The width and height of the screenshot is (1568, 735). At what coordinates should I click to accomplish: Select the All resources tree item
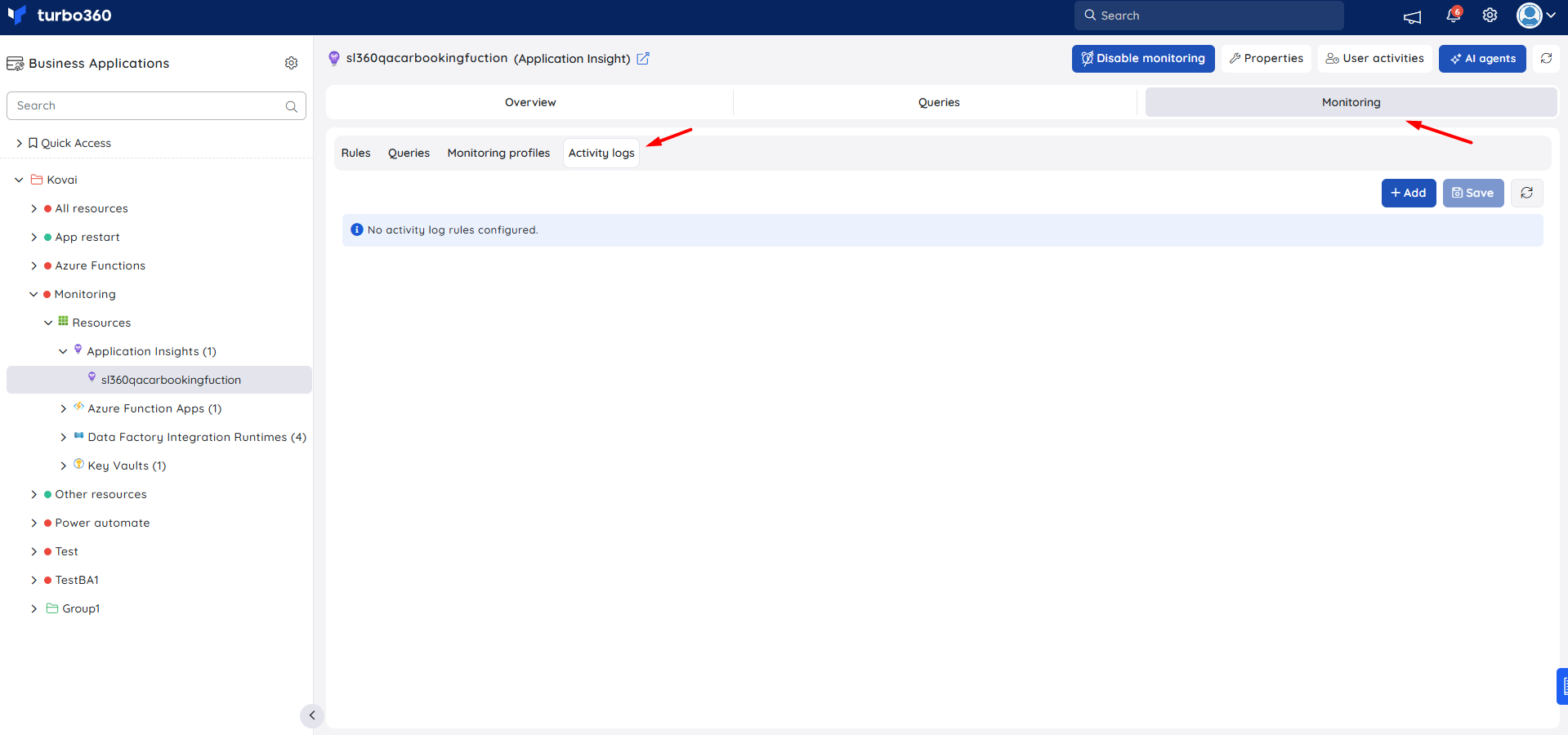pos(92,209)
